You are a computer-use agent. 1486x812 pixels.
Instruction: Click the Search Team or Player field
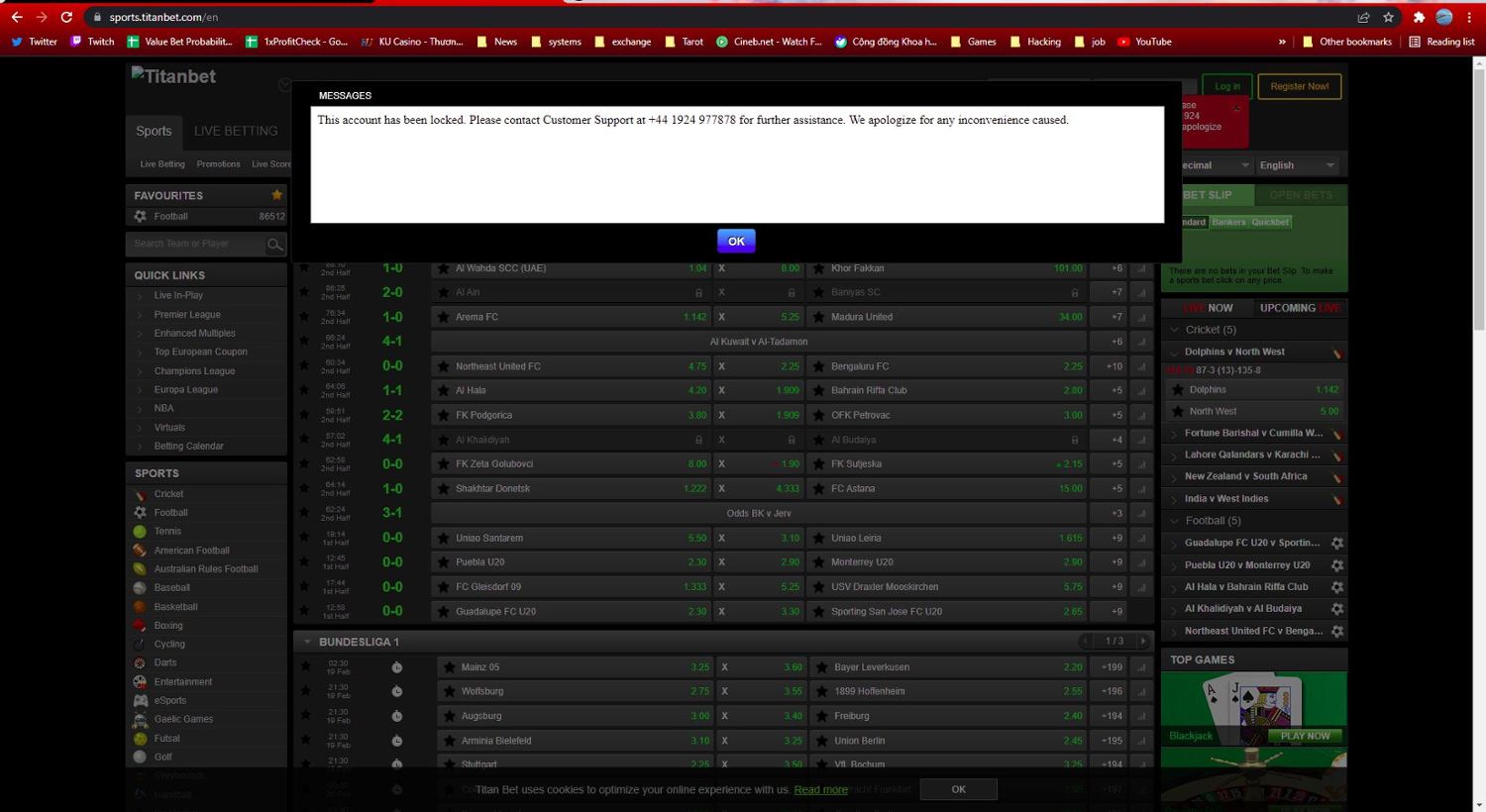pos(196,244)
